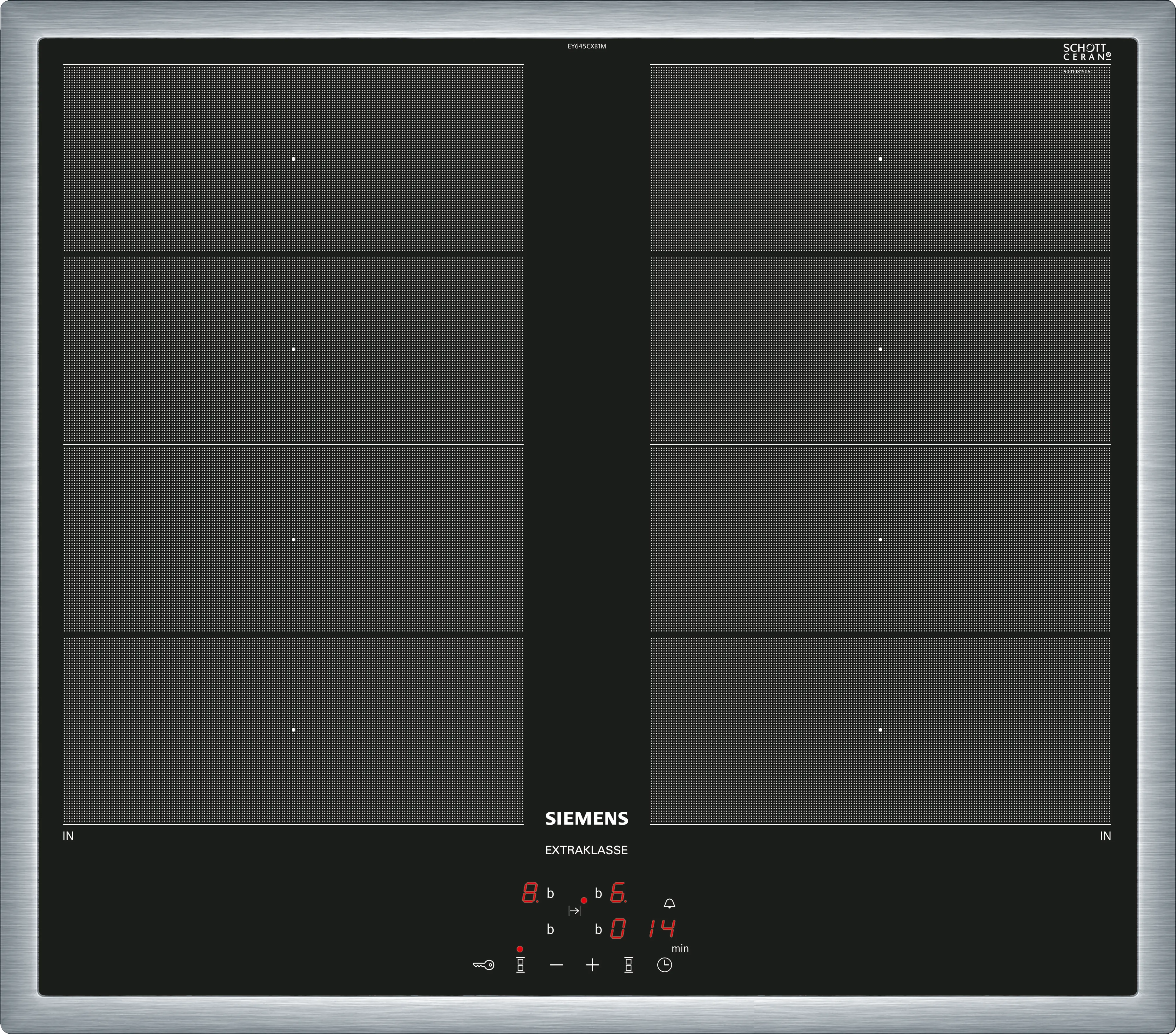Touch the top-left cooking zone center marker
Image resolution: width=1176 pixels, height=1034 pixels.
(x=293, y=159)
